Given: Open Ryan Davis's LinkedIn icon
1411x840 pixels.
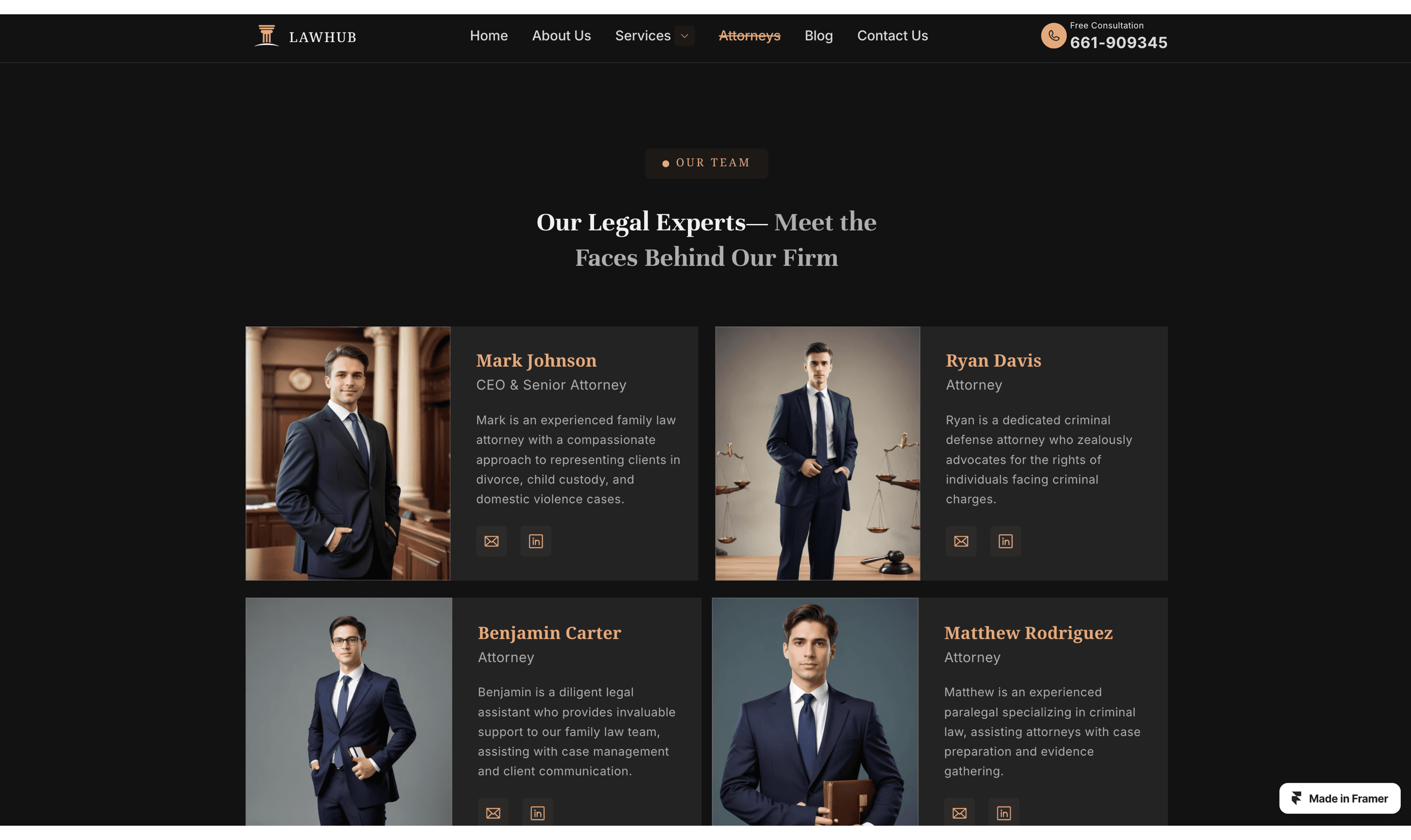Looking at the screenshot, I should pyautogui.click(x=1006, y=541).
